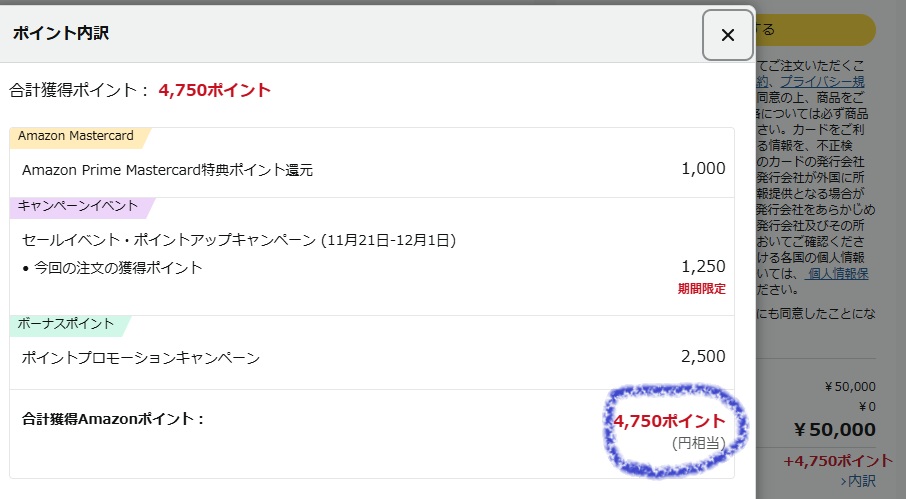Click the Amazon Mastercard category tag
Image resolution: width=906 pixels, height=499 pixels.
[x=76, y=136]
